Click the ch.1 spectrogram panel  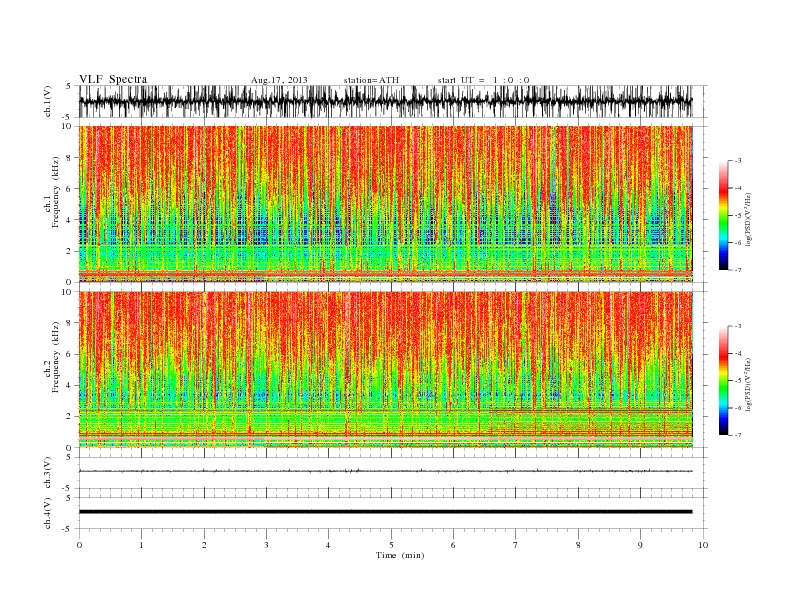click(x=385, y=204)
